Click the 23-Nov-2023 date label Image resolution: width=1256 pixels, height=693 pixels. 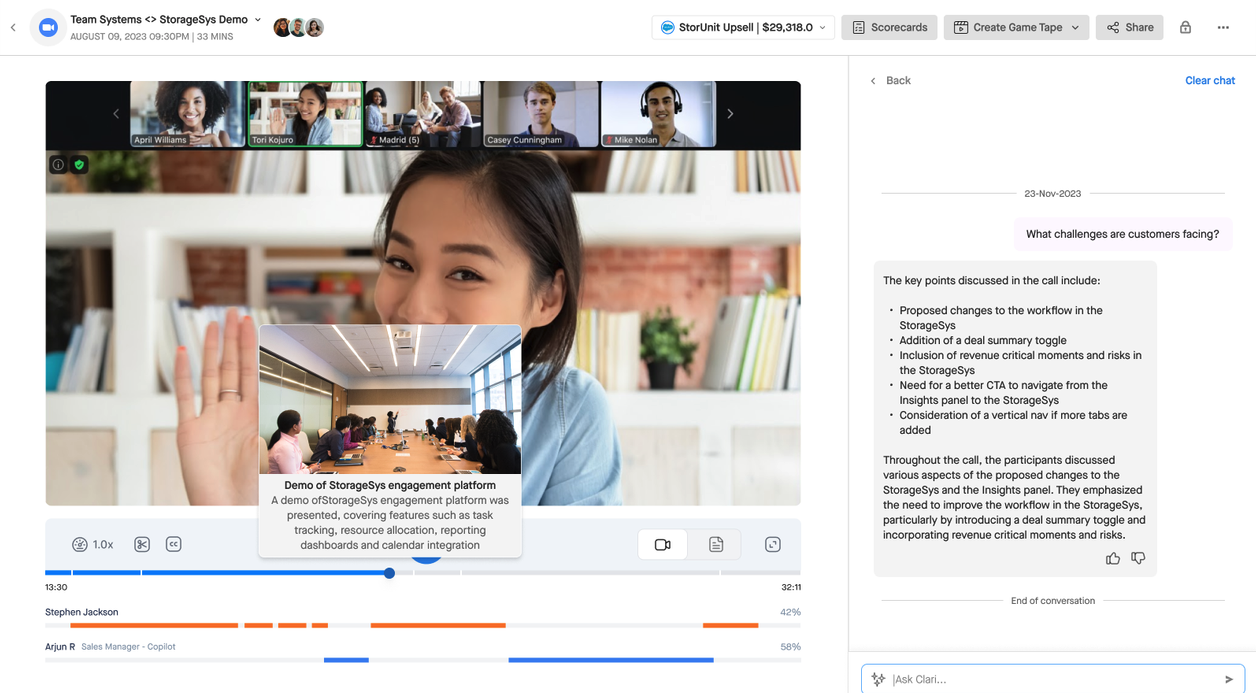pyautogui.click(x=1052, y=194)
